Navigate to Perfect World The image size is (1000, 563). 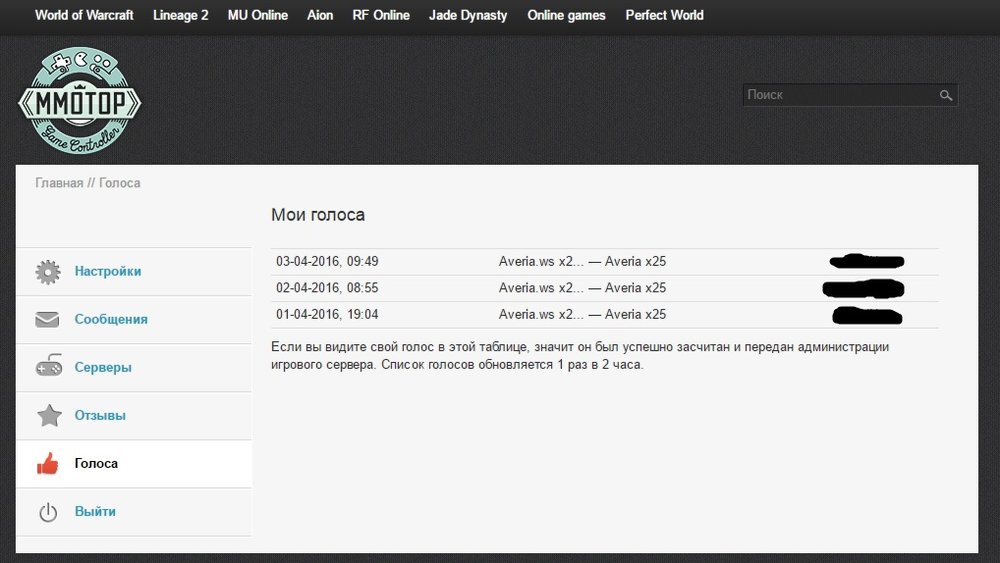point(664,15)
